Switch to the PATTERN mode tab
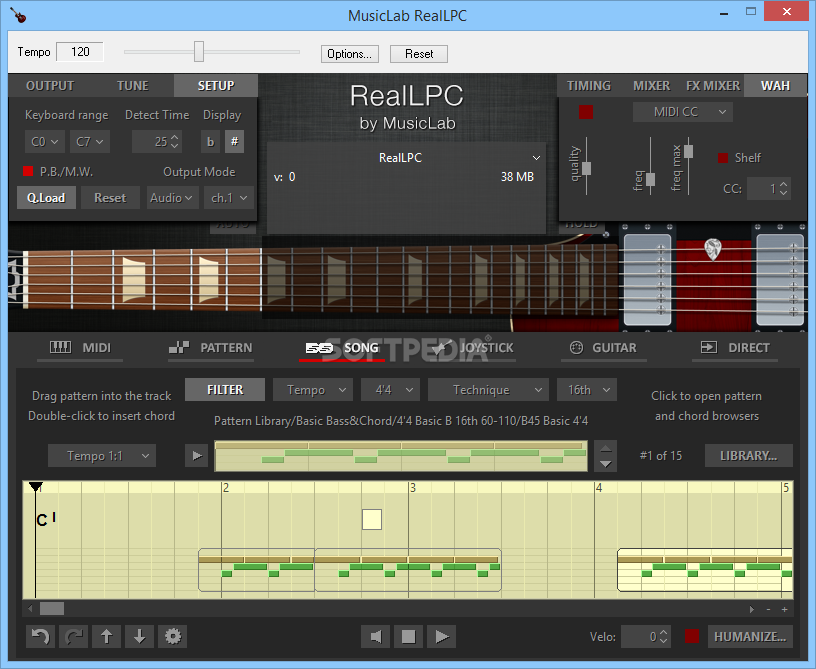 211,348
